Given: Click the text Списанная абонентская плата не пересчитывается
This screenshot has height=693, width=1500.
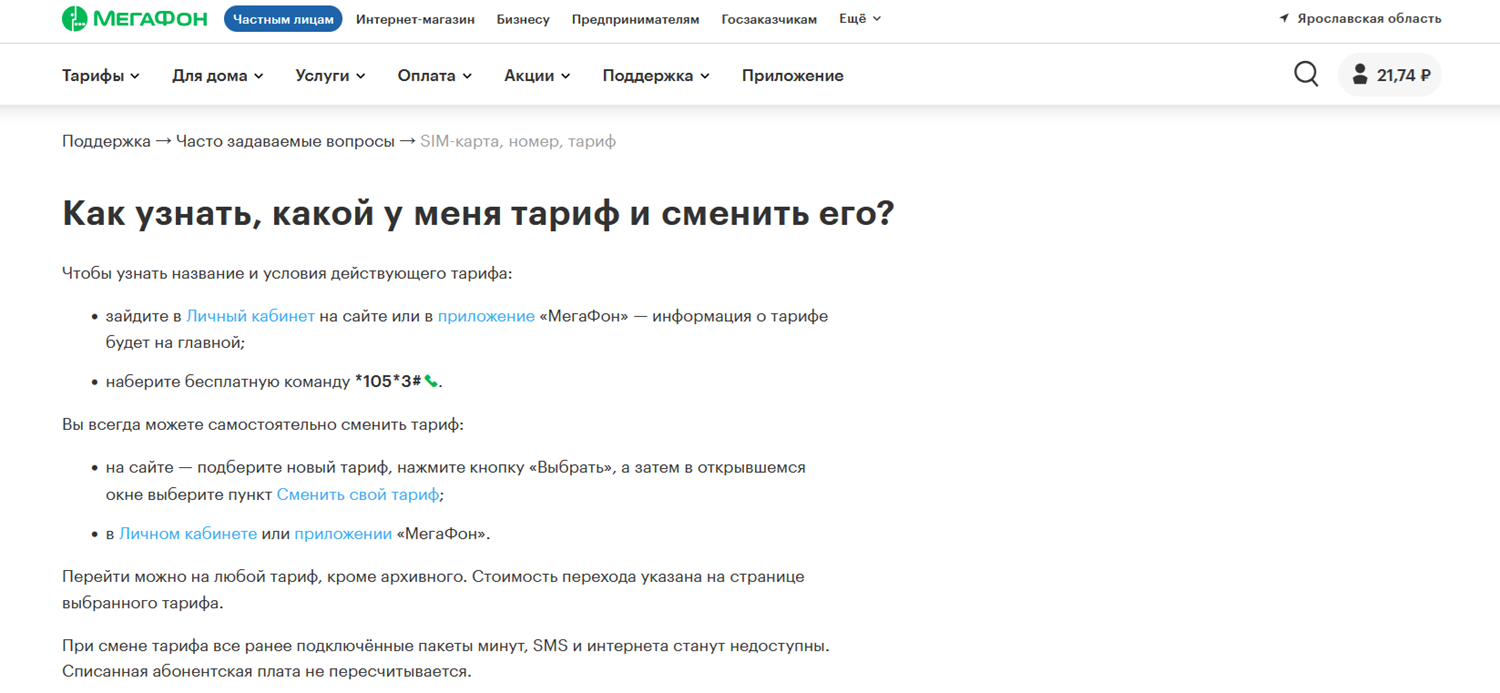Looking at the screenshot, I should tap(266, 671).
